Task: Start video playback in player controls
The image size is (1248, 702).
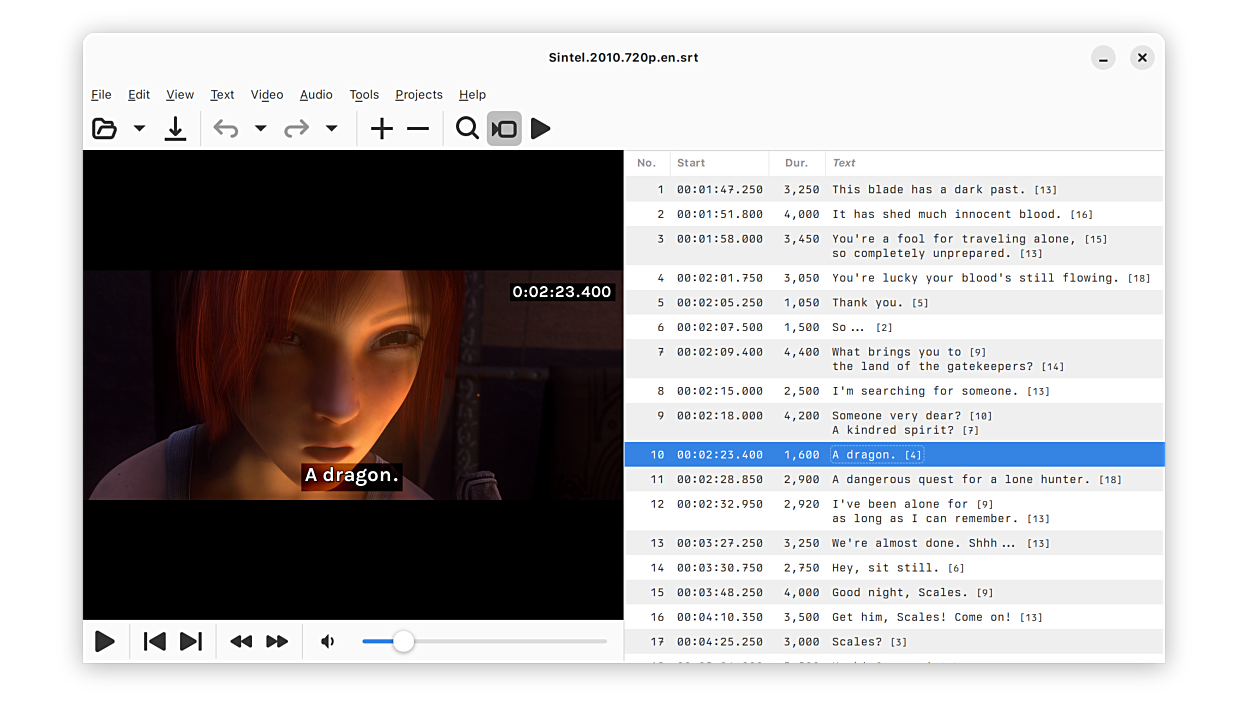Action: point(105,642)
